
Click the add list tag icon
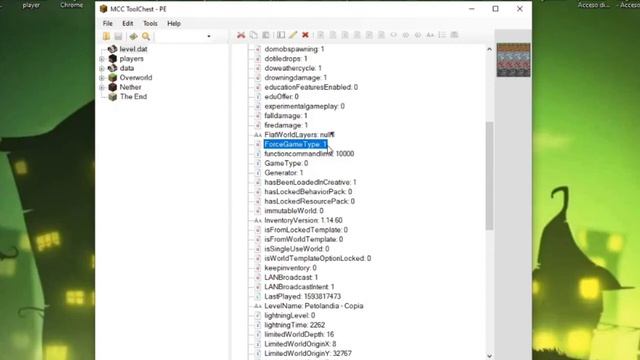(442, 35)
